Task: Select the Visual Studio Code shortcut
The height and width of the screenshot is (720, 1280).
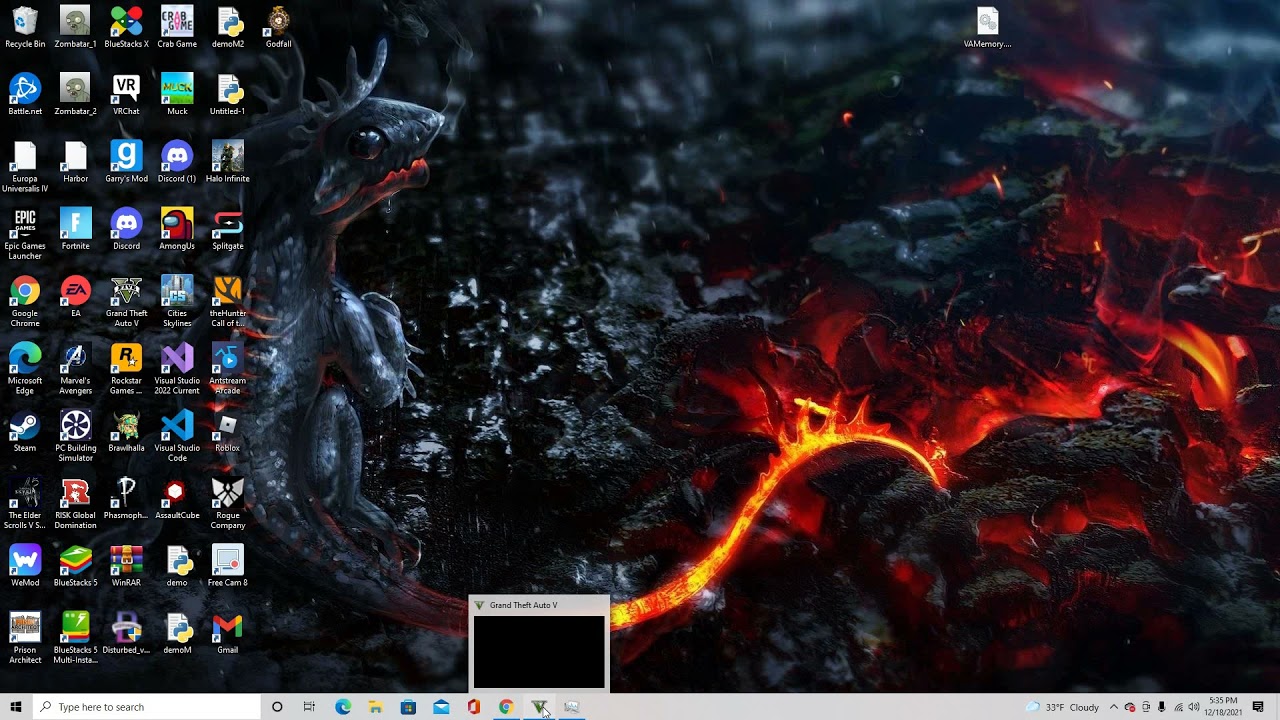Action: 177,436
